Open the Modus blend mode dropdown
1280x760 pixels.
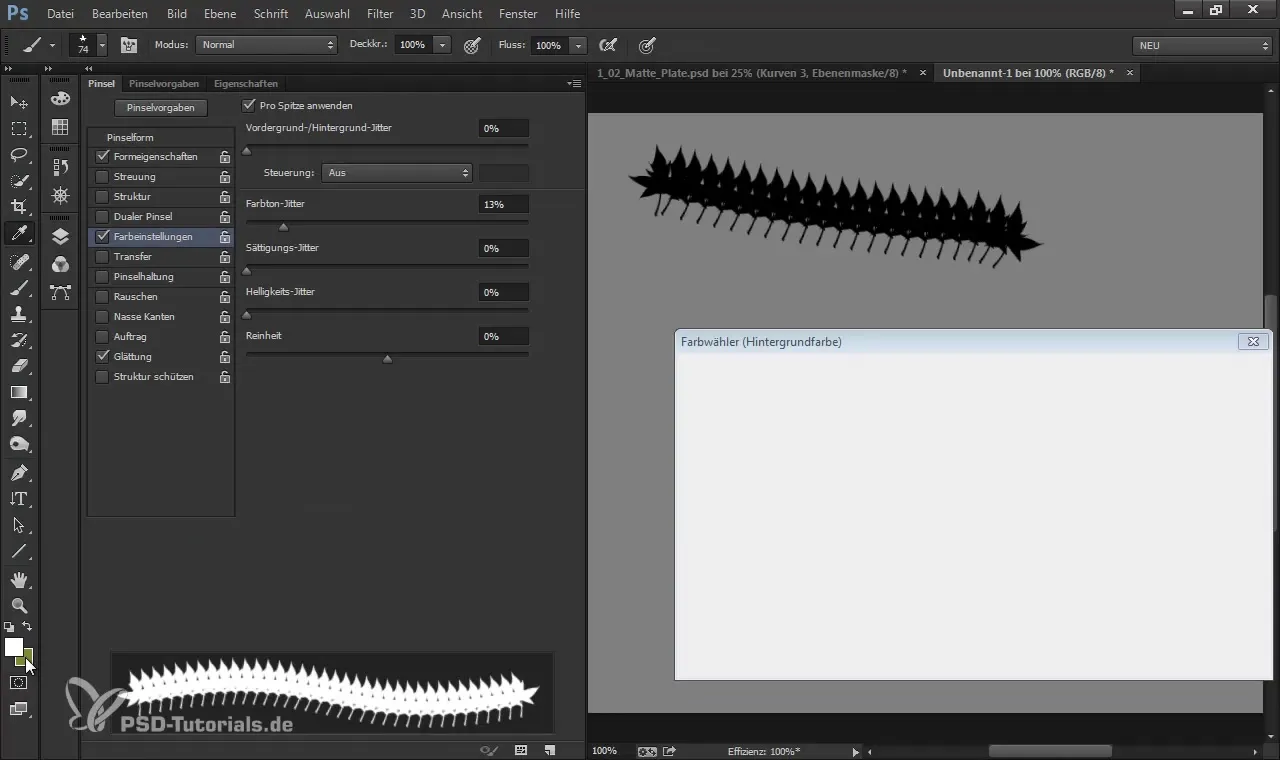click(x=266, y=45)
